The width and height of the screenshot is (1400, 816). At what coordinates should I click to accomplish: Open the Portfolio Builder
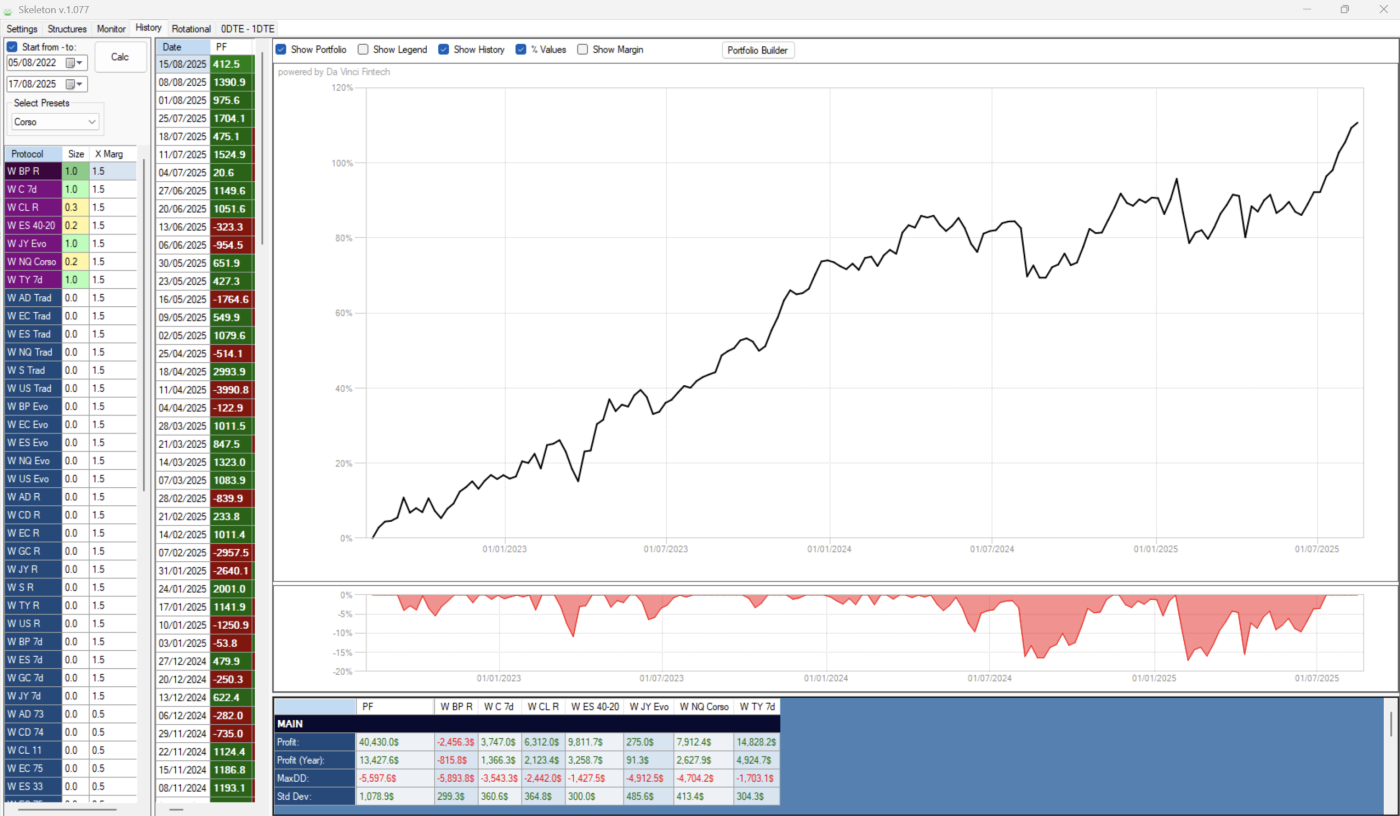(x=758, y=50)
